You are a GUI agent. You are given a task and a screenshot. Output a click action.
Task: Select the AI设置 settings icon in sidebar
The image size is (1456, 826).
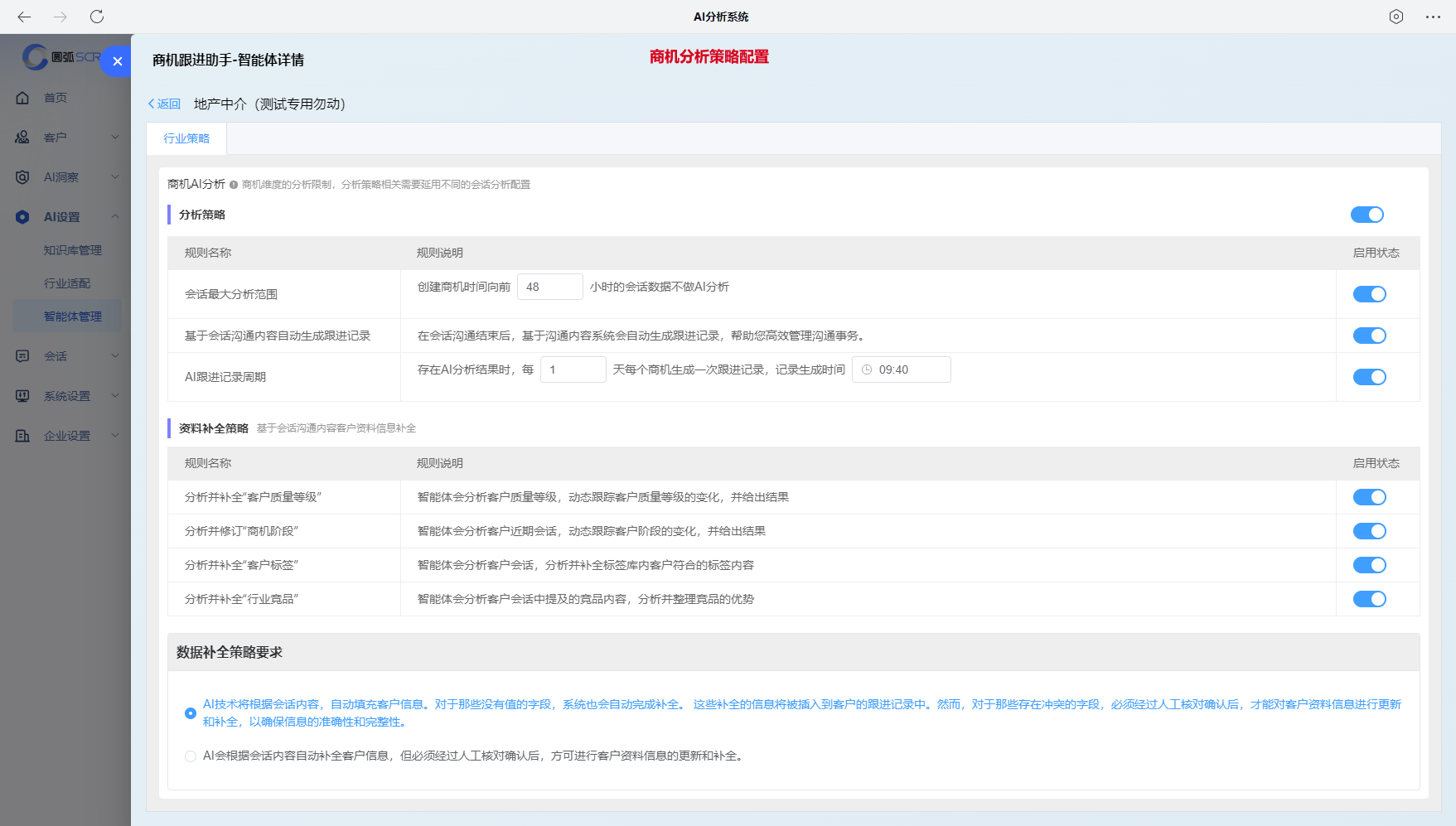click(22, 216)
